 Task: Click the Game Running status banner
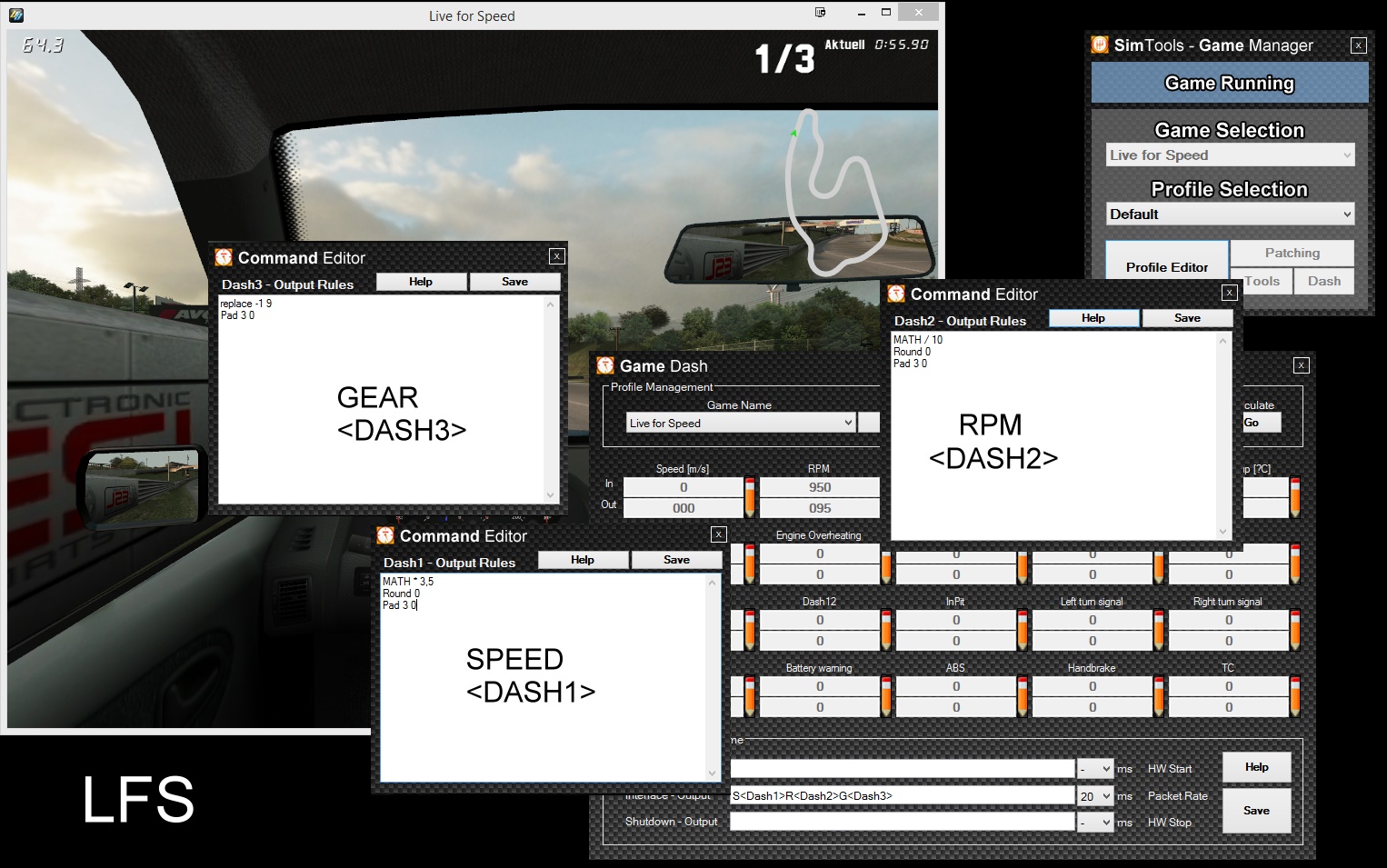coord(1230,83)
